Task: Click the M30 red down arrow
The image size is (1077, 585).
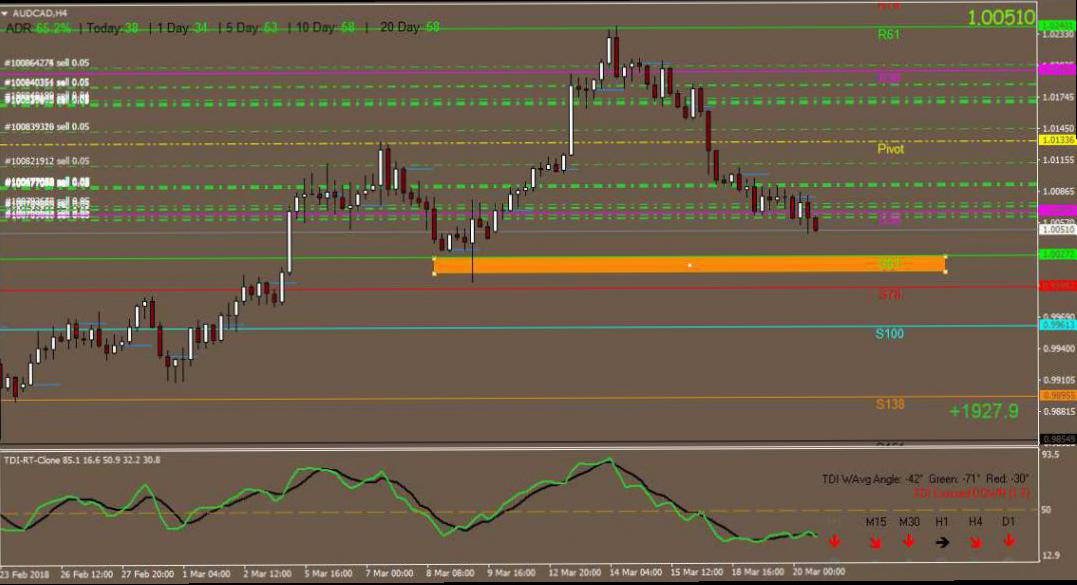Action: (908, 542)
